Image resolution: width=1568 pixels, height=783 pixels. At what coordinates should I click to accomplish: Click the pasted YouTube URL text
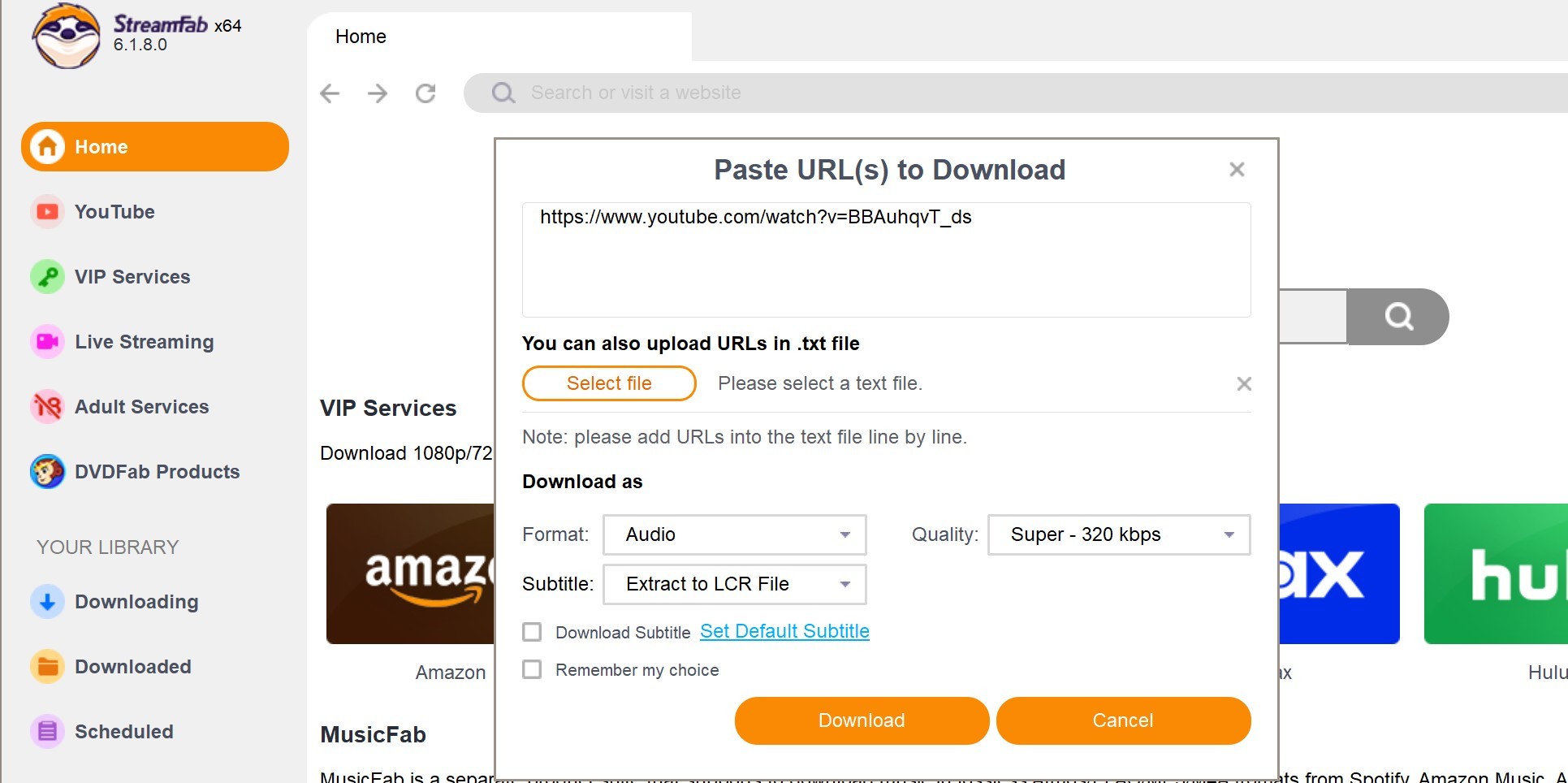click(x=756, y=217)
